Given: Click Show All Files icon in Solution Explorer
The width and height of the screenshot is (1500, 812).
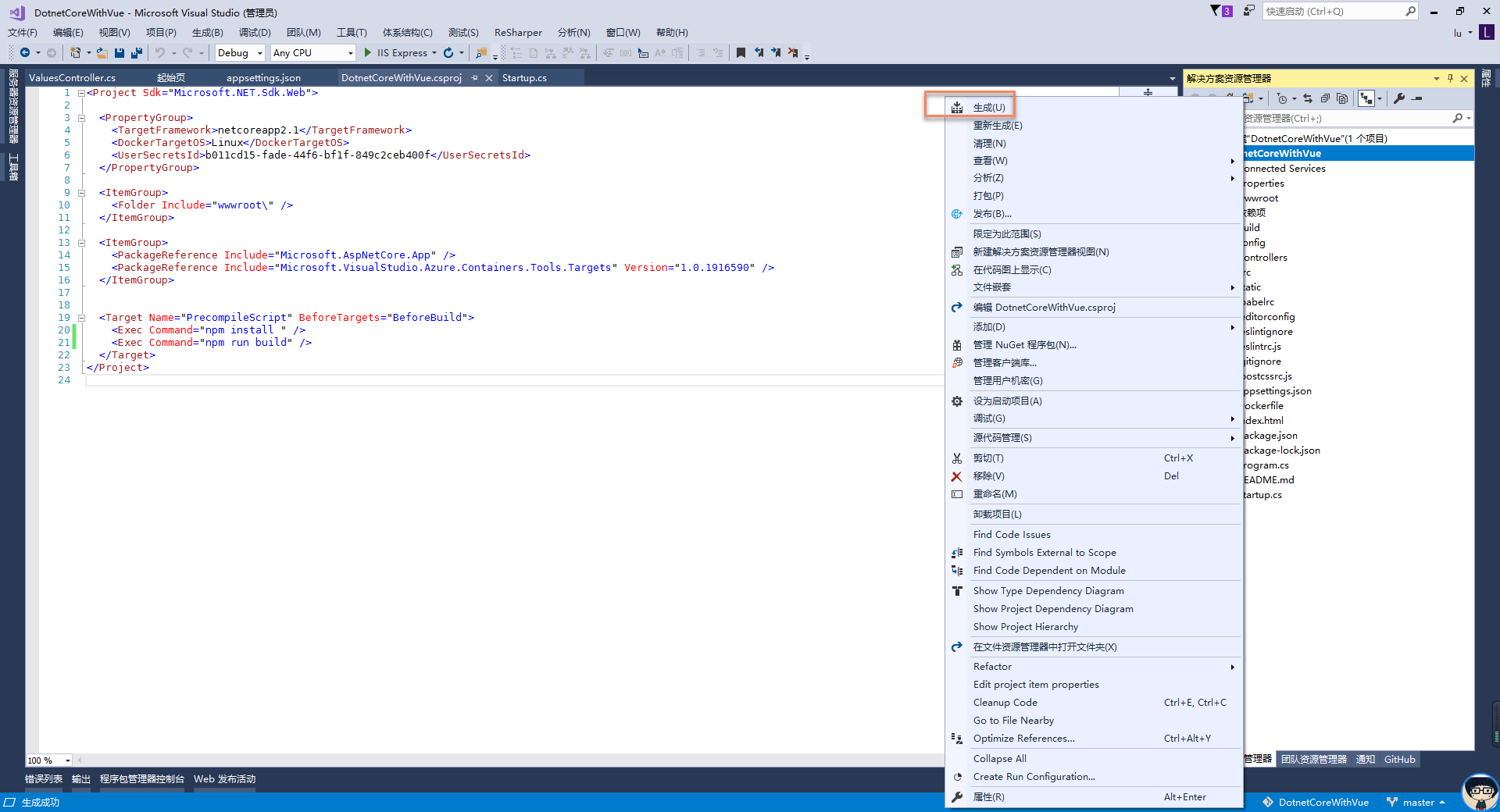Looking at the screenshot, I should tap(1342, 98).
